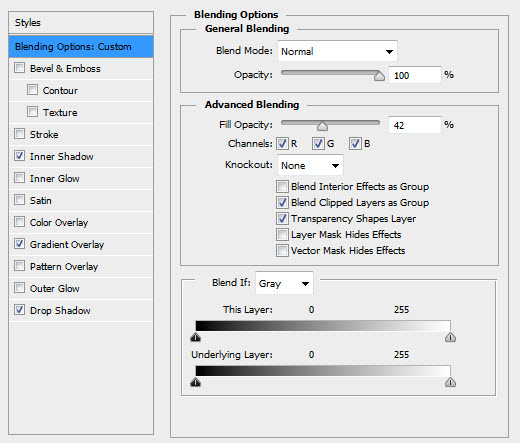
Task: Disable Transparency Shapes Layer option
Action: [282, 218]
